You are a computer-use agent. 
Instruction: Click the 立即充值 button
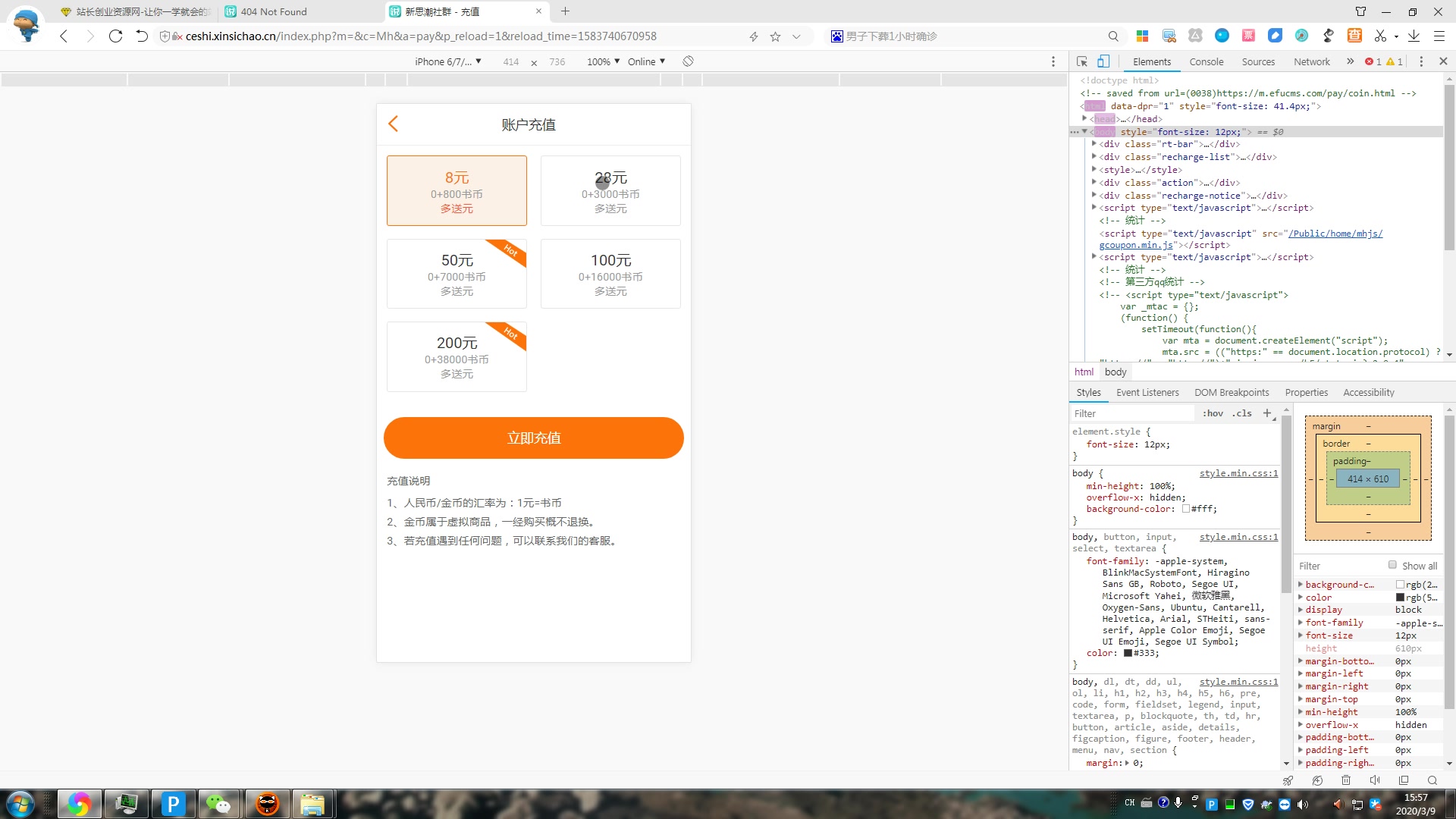[x=534, y=438]
